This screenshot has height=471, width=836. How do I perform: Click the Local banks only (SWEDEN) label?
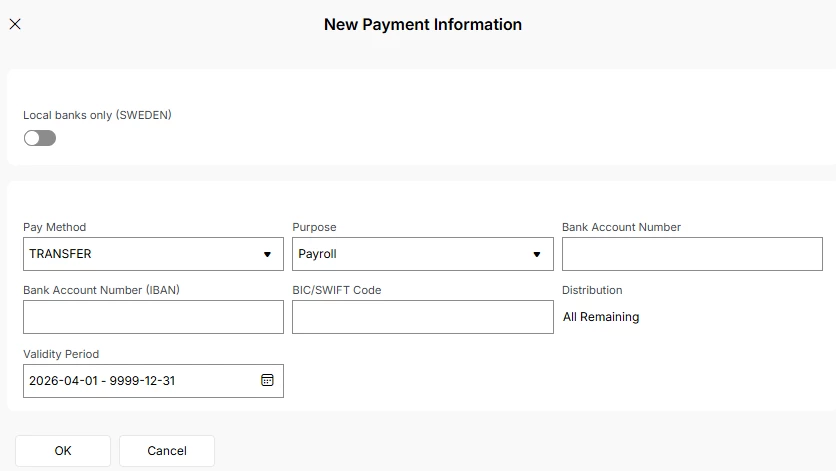(x=97, y=115)
